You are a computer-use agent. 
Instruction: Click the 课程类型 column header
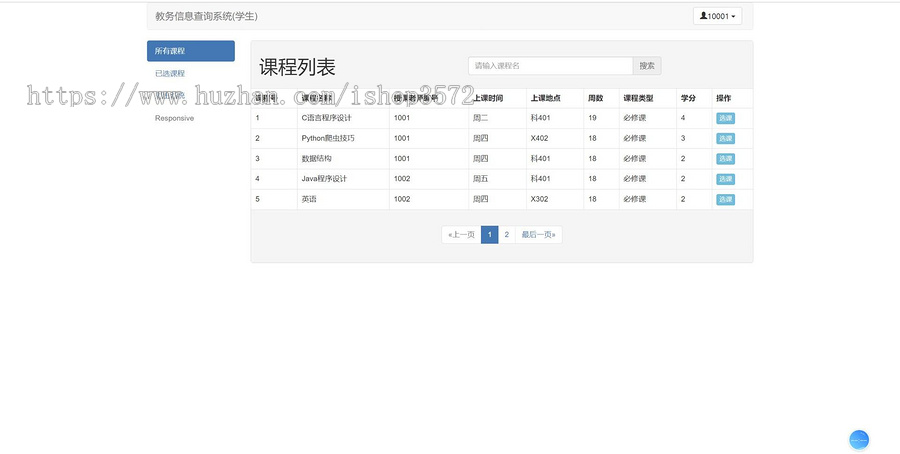(638, 98)
